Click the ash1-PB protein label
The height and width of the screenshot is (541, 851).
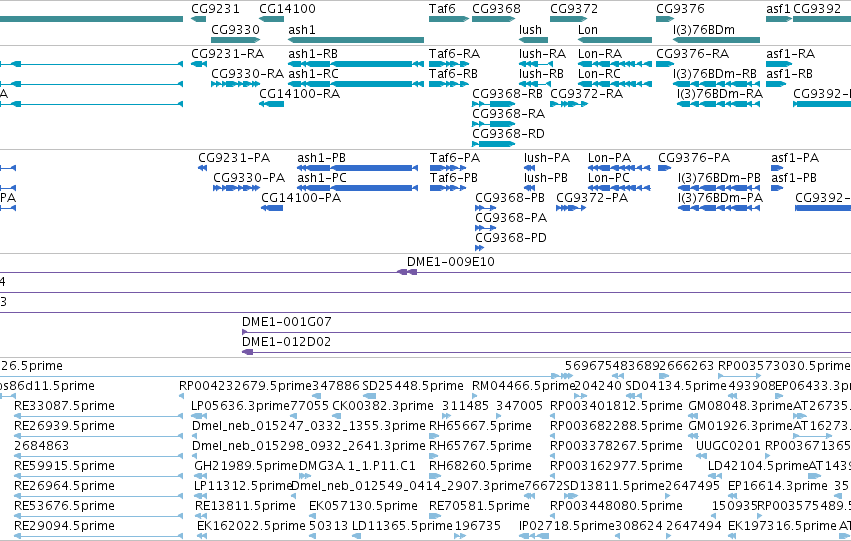[321, 158]
